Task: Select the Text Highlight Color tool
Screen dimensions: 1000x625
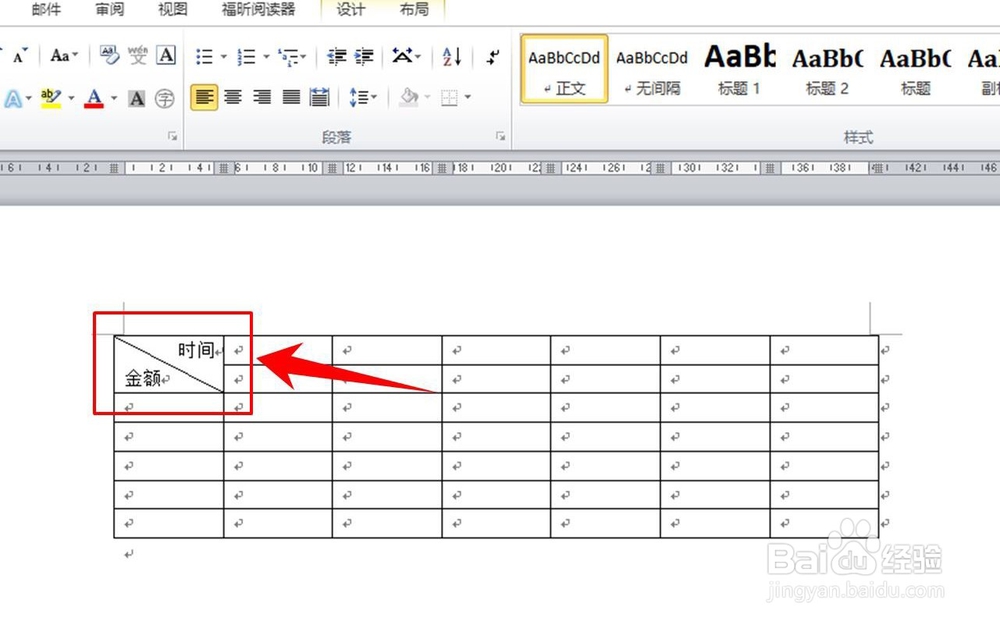Action: click(x=50, y=96)
